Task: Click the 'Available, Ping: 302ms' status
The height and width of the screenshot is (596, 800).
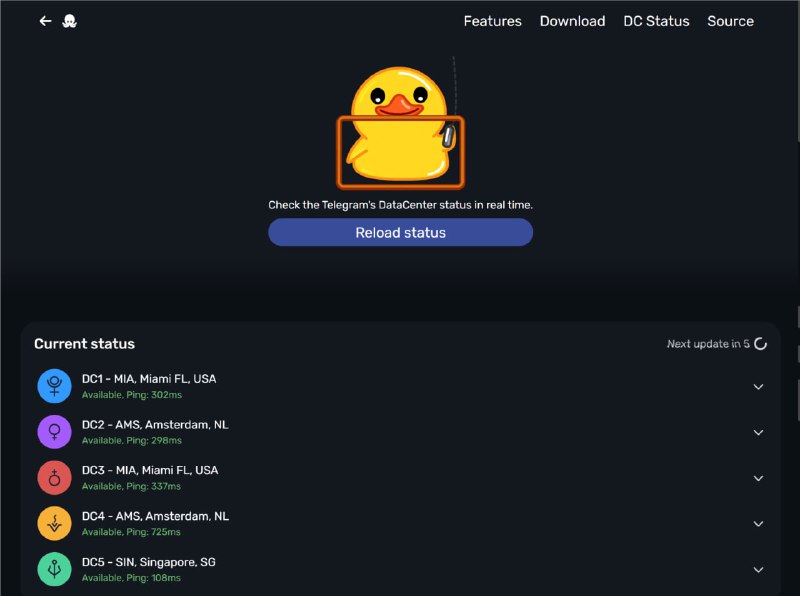Action: point(132,395)
